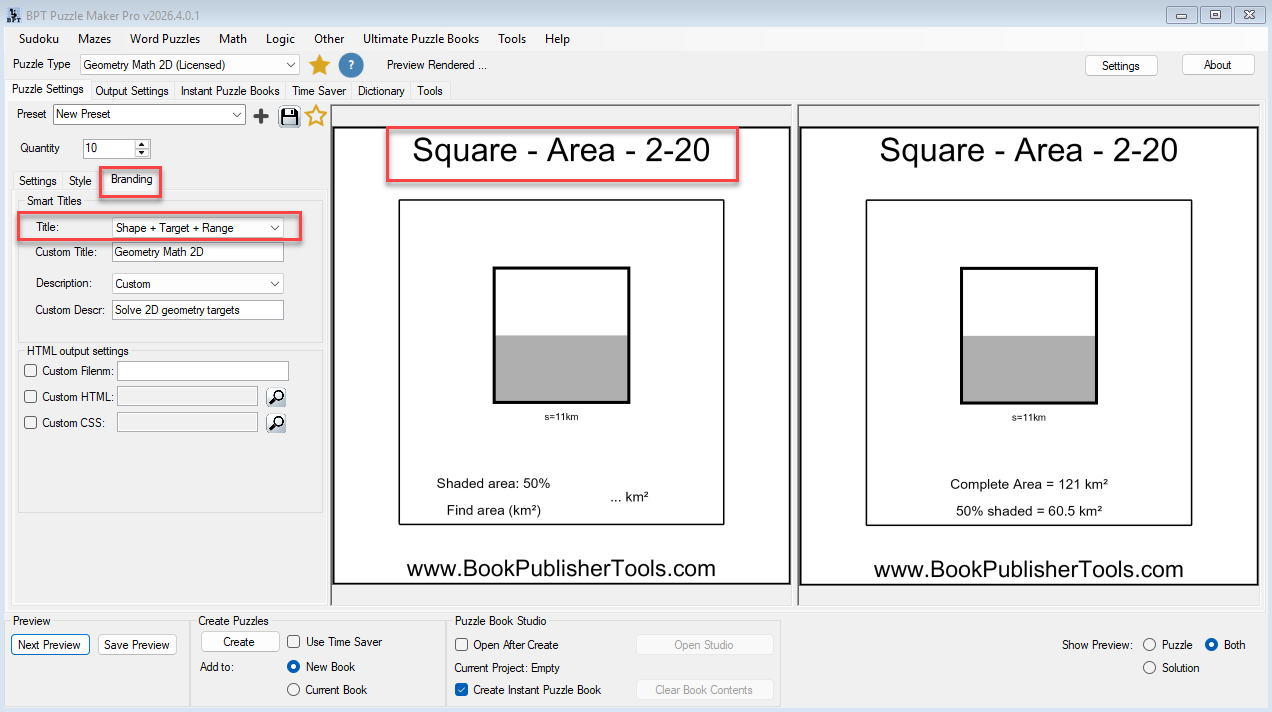
Task: Open the blue question mark help icon
Action: pos(351,65)
